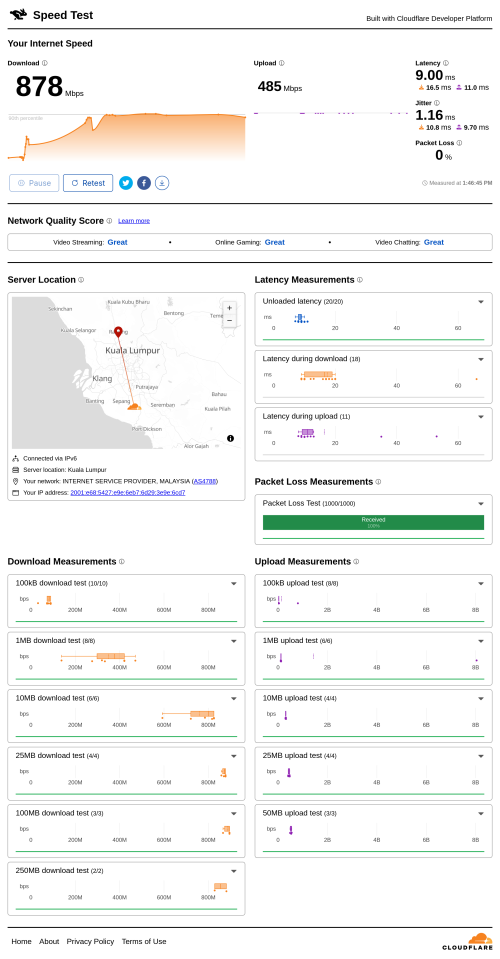Collapse 1MB upload test panel

pos(481,641)
